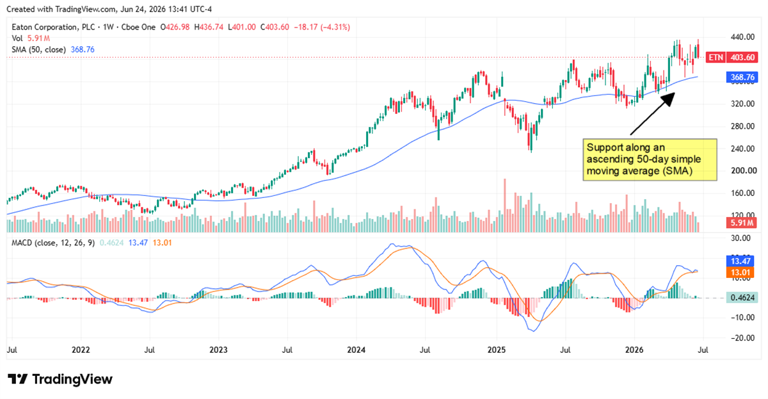Click the 240.00 price-axis label

coord(743,148)
